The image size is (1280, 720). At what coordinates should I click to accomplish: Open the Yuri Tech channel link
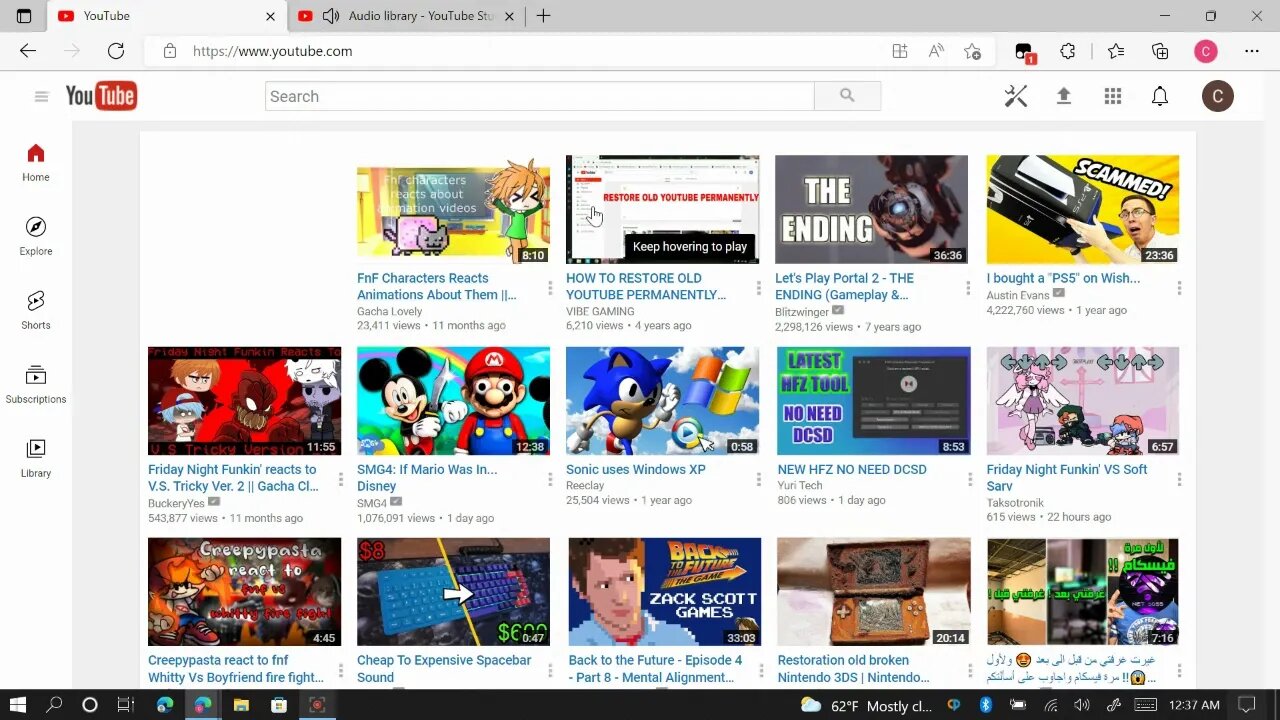(x=800, y=485)
